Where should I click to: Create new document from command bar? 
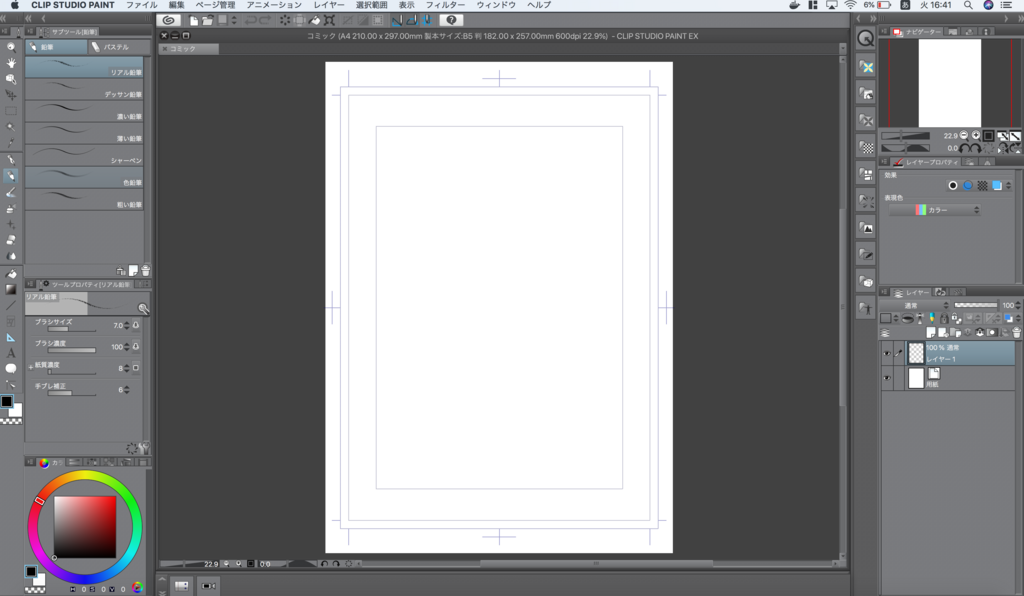194,20
